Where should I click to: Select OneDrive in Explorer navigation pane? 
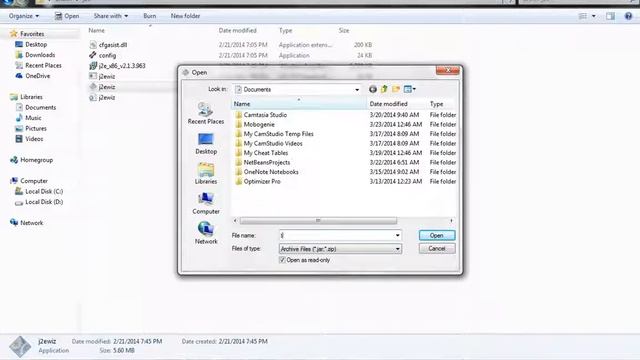33,76
